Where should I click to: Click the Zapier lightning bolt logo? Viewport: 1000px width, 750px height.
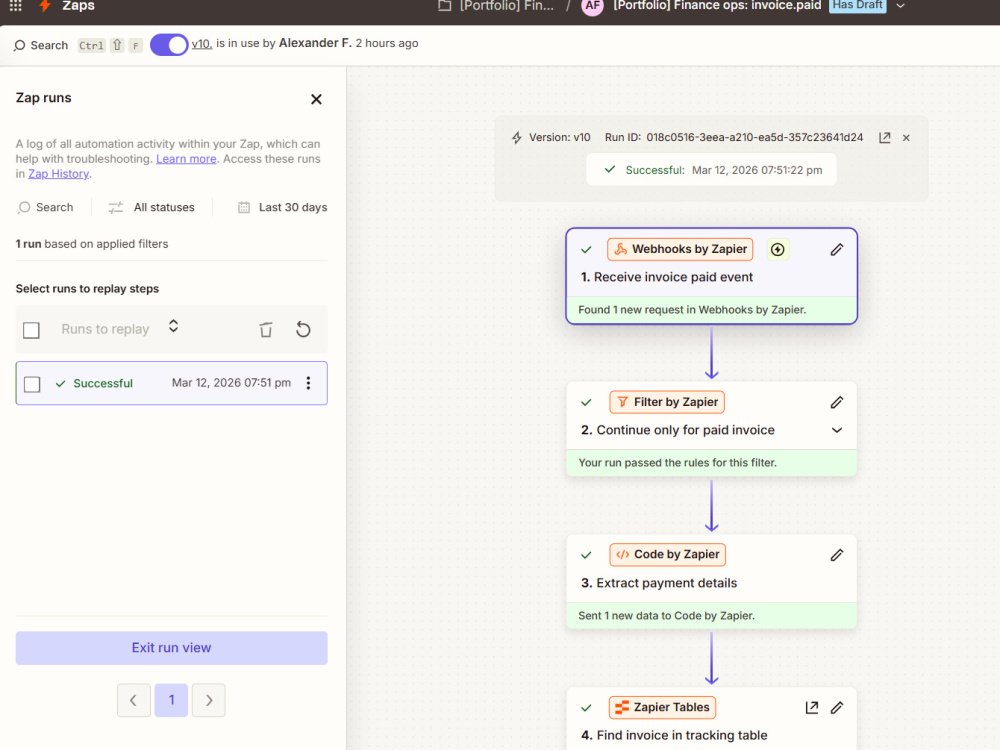(45, 6)
